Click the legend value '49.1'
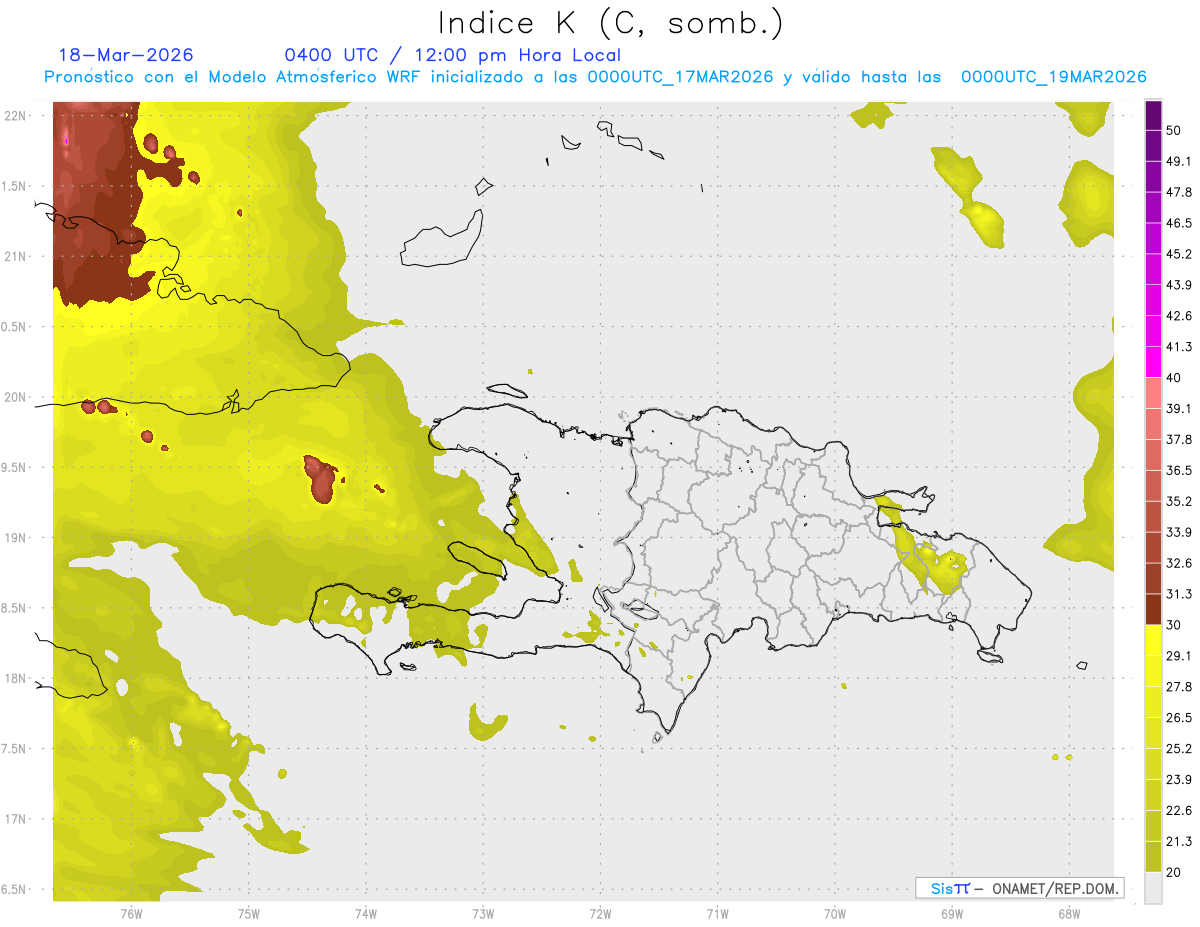Screen dimensions: 1200x927 click(1179, 161)
